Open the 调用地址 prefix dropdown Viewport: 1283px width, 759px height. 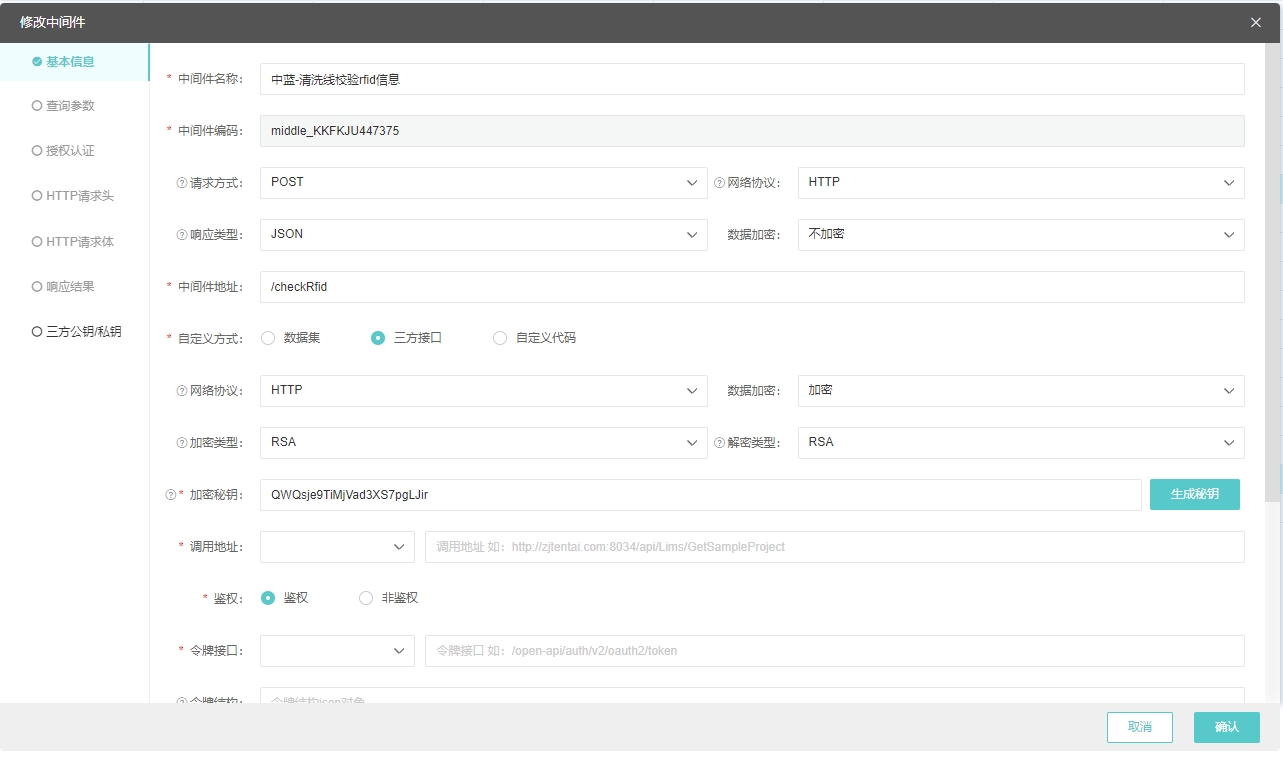coord(337,547)
